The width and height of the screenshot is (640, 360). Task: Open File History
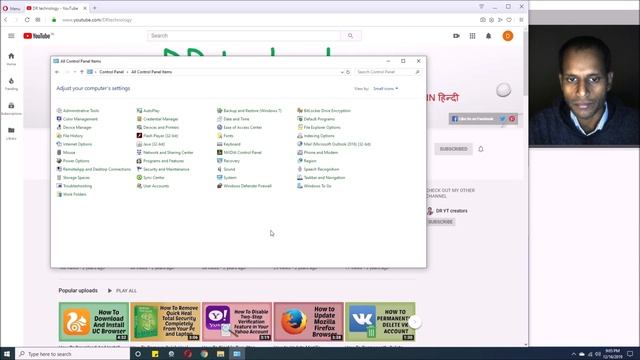pos(70,136)
